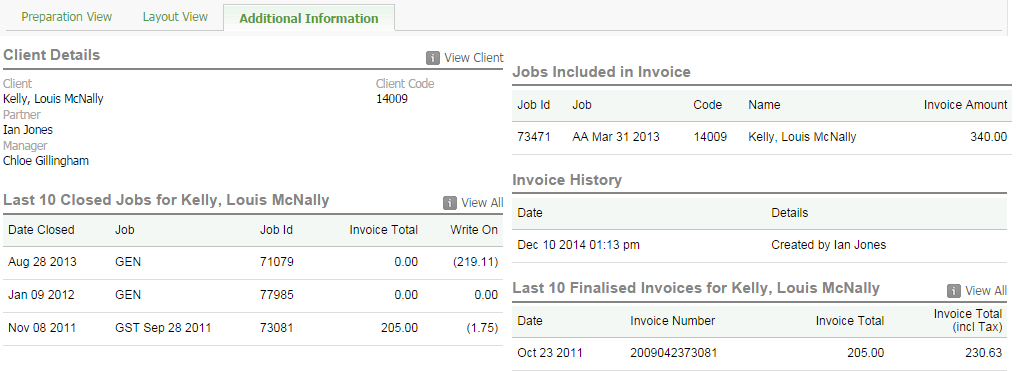Click the Invoice Number column header
This screenshot has width=1016, height=371.
(673, 321)
